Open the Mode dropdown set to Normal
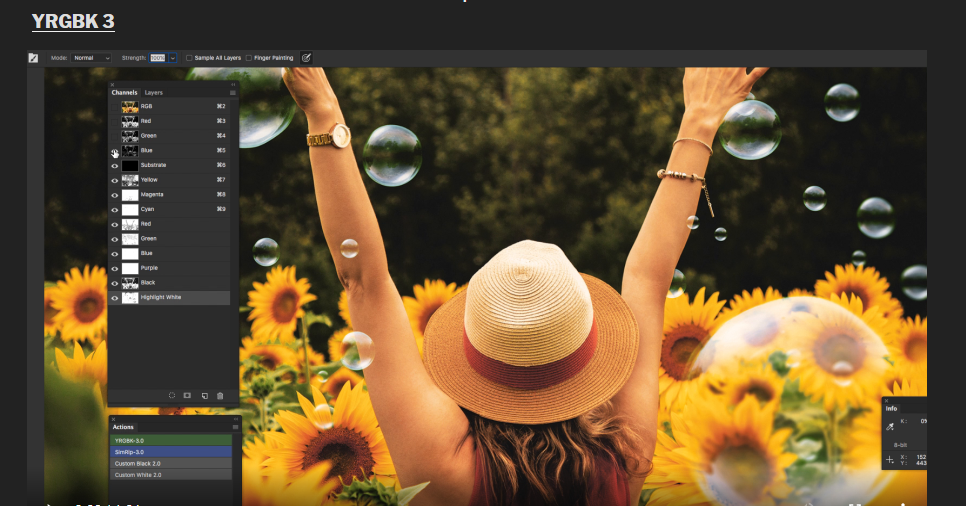This screenshot has width=966, height=506. point(92,58)
